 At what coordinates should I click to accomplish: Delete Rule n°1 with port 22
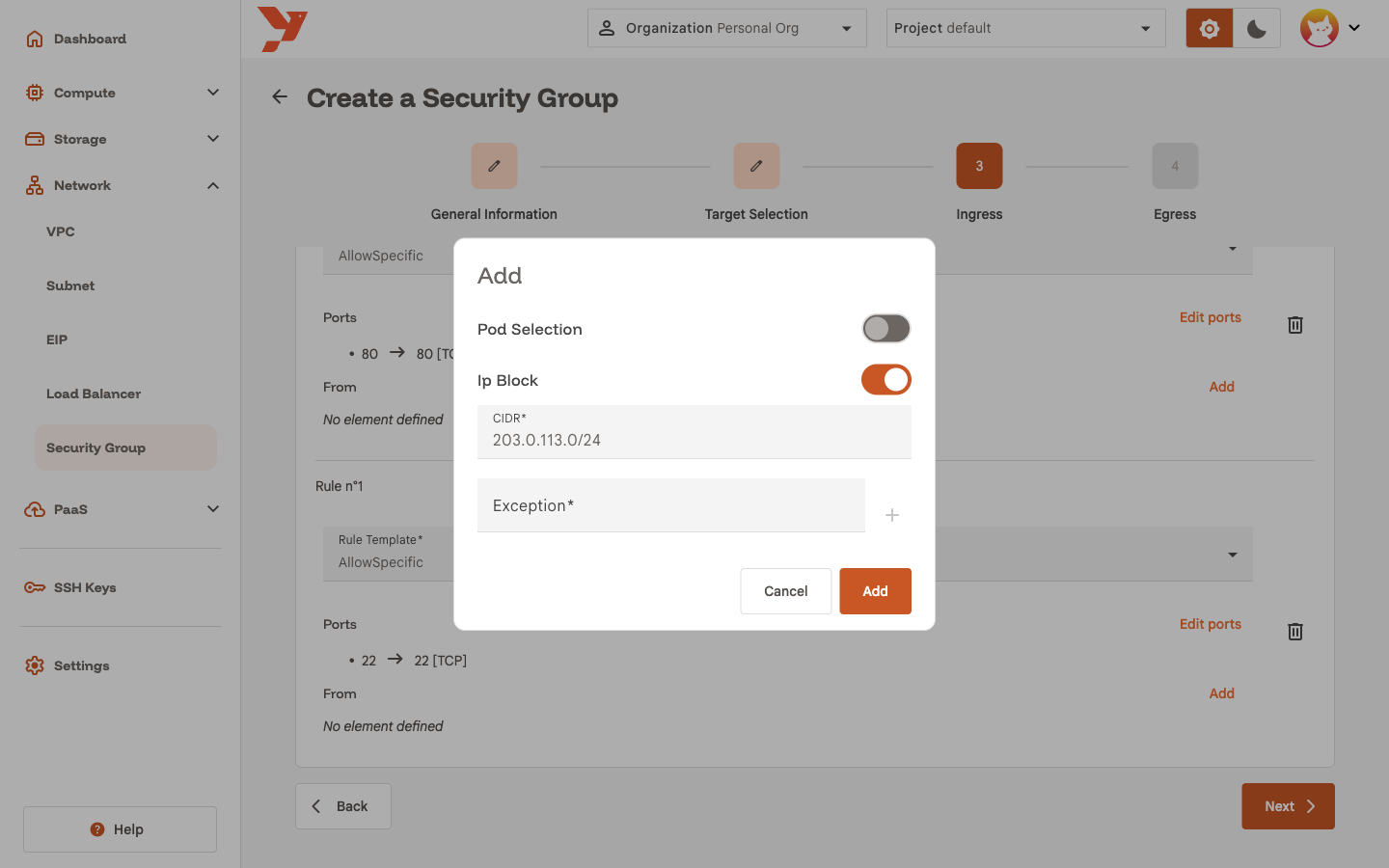[1295, 632]
